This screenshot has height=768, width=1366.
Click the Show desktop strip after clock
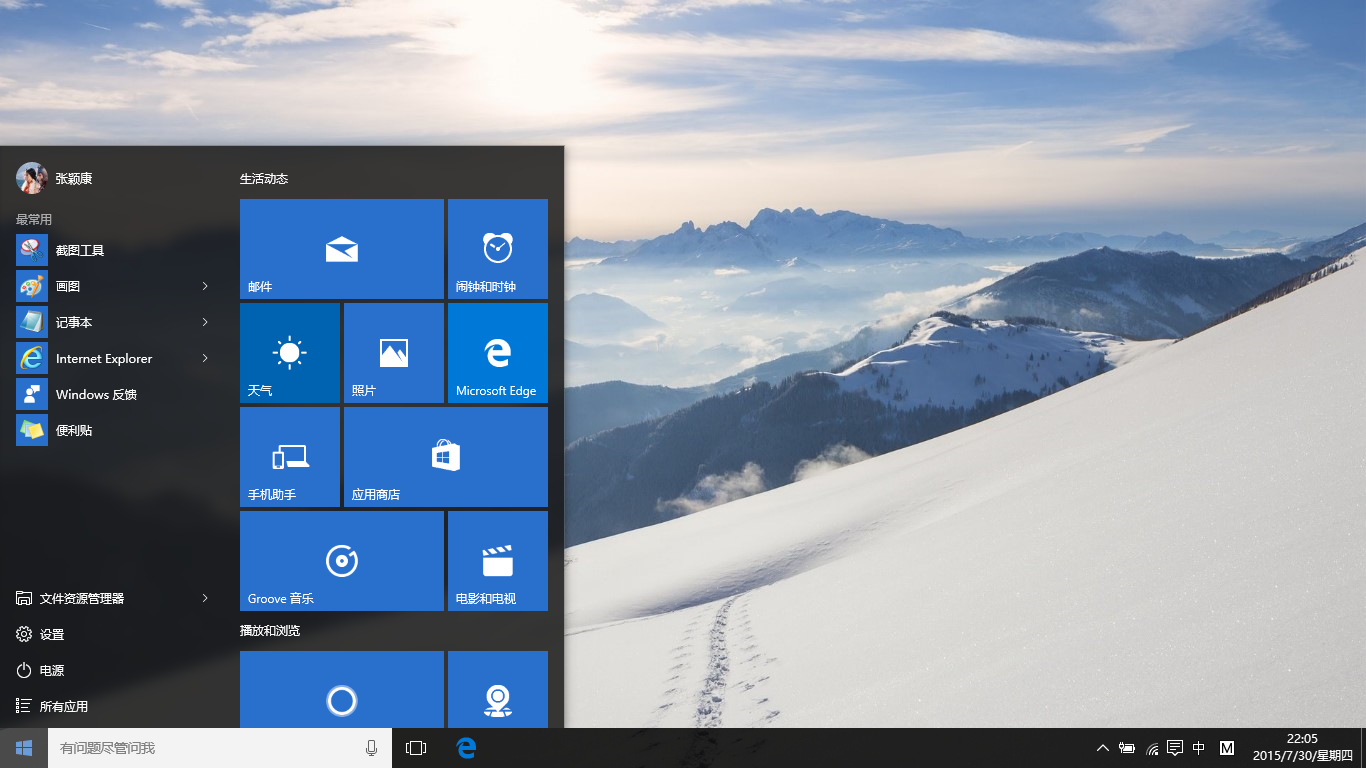1362,748
